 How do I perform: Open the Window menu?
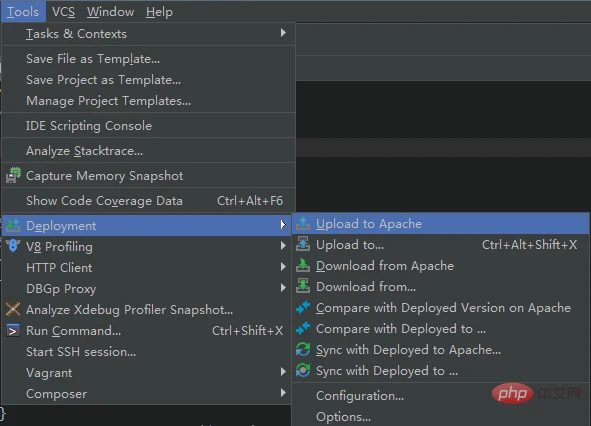click(x=110, y=12)
